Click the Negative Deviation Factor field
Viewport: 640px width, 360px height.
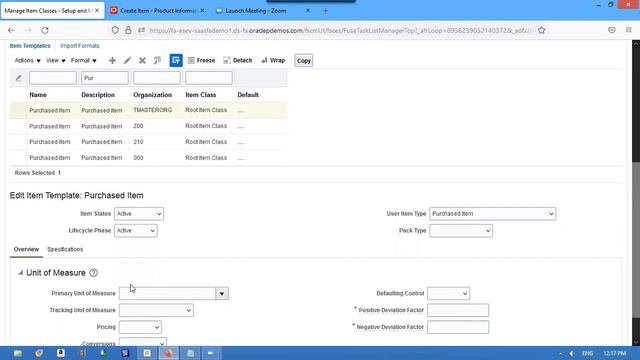pyautogui.click(x=458, y=327)
